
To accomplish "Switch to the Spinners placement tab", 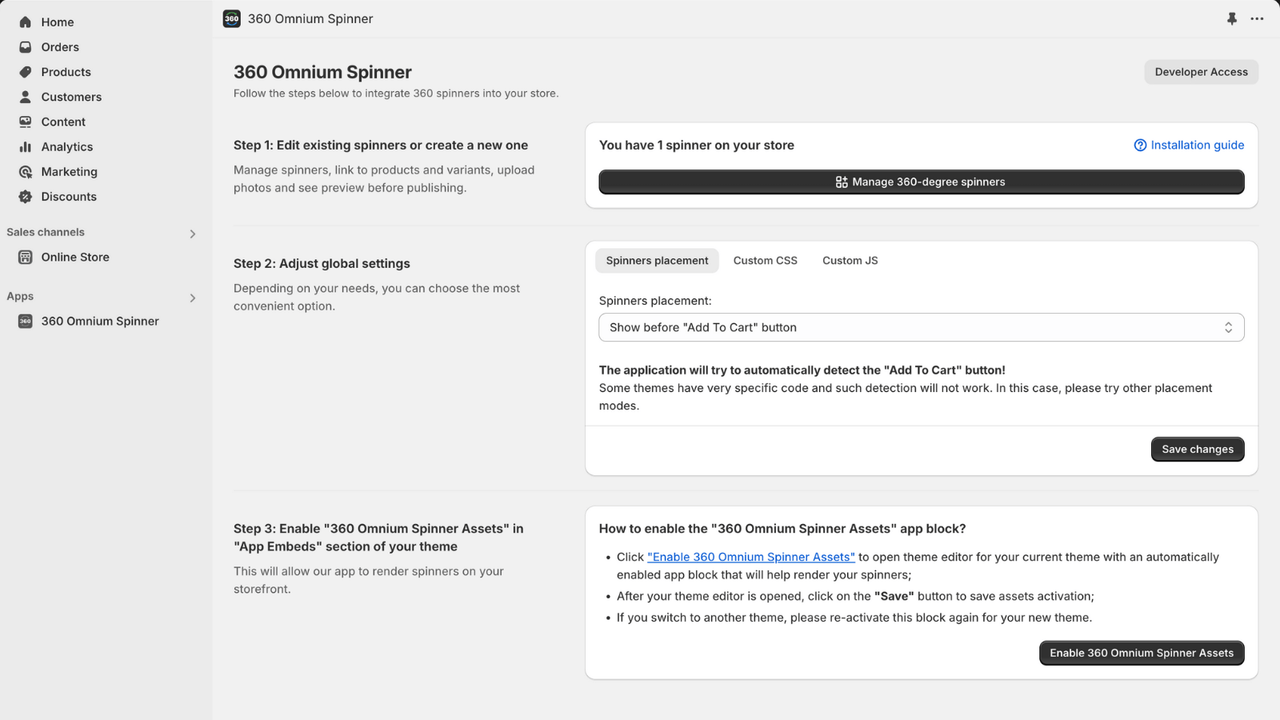I will (x=657, y=260).
